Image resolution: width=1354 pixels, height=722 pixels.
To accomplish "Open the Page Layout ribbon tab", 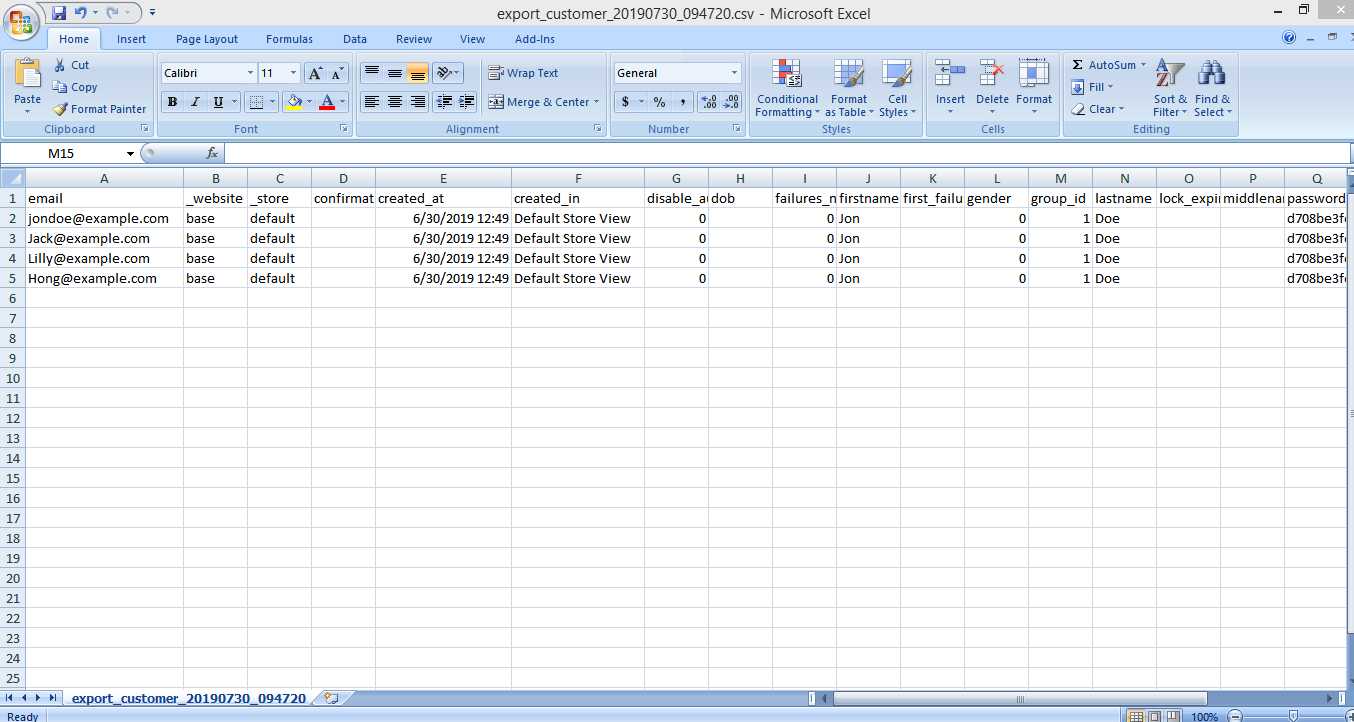I will point(207,39).
